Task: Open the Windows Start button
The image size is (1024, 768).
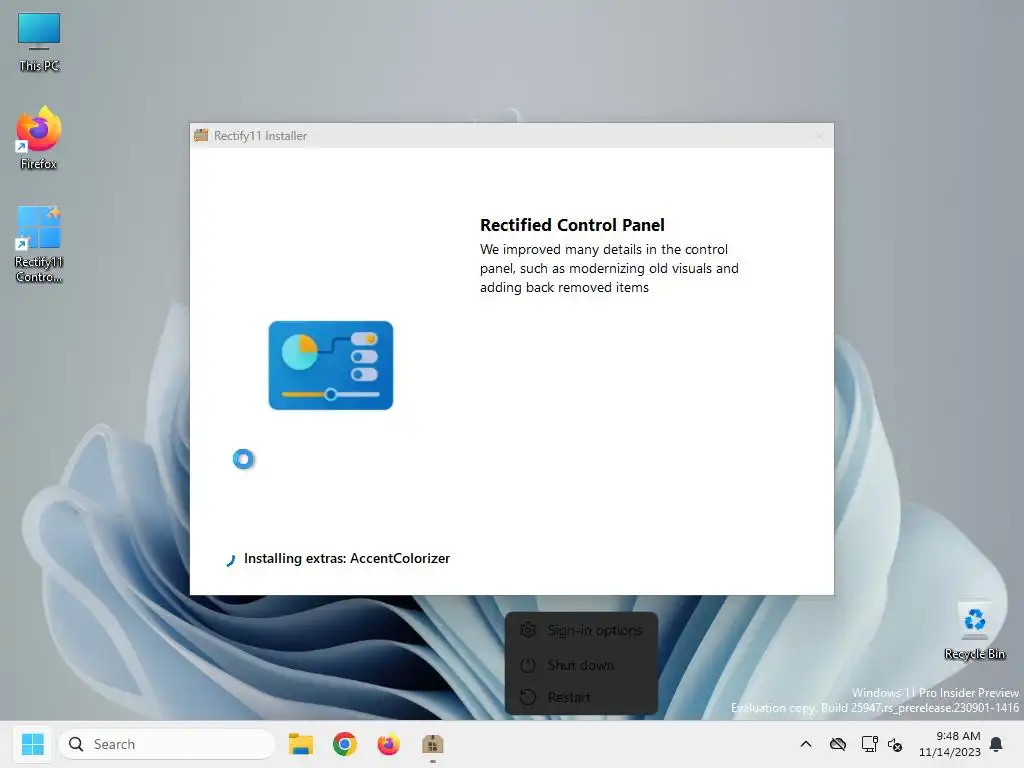Action: click(x=33, y=744)
